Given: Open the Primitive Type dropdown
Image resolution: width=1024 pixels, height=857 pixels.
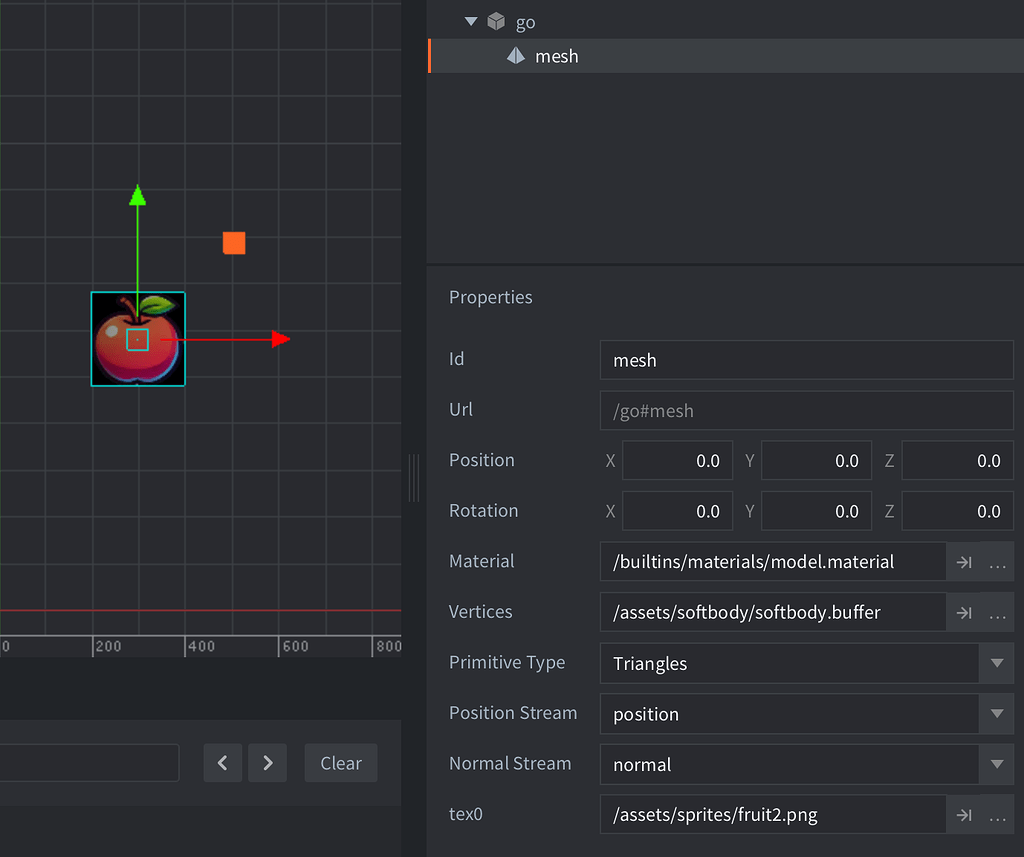Looking at the screenshot, I should tap(997, 663).
